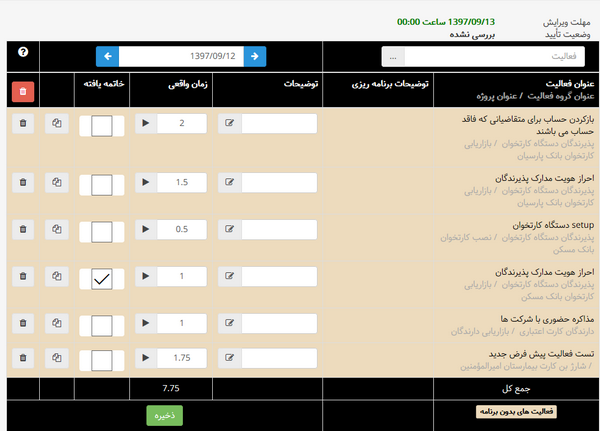Click the red delete-all trash button in header
This screenshot has height=431, width=600.
point(23,92)
